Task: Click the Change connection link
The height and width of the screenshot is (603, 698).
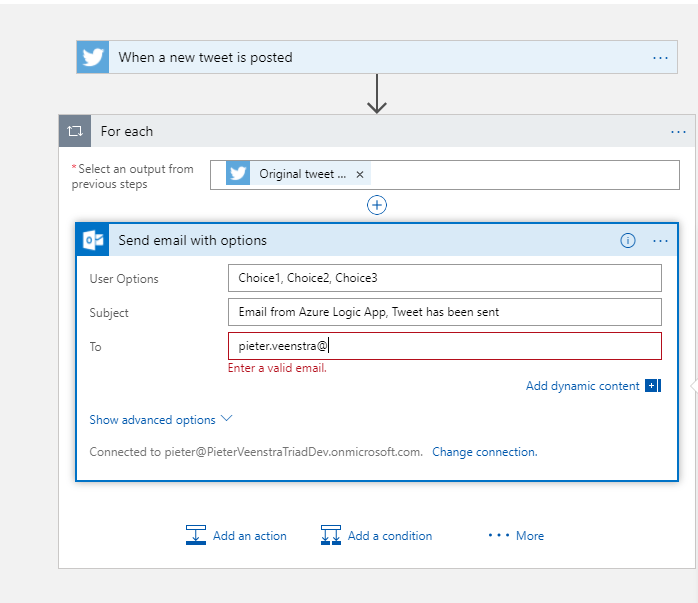Action: coord(484,452)
